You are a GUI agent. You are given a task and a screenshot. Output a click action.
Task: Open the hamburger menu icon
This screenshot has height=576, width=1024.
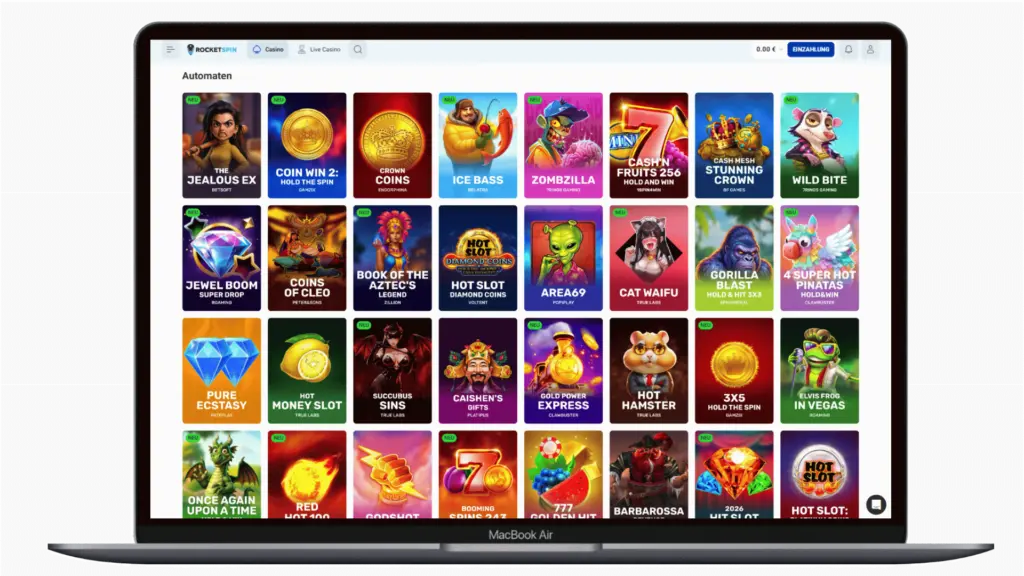(x=170, y=50)
